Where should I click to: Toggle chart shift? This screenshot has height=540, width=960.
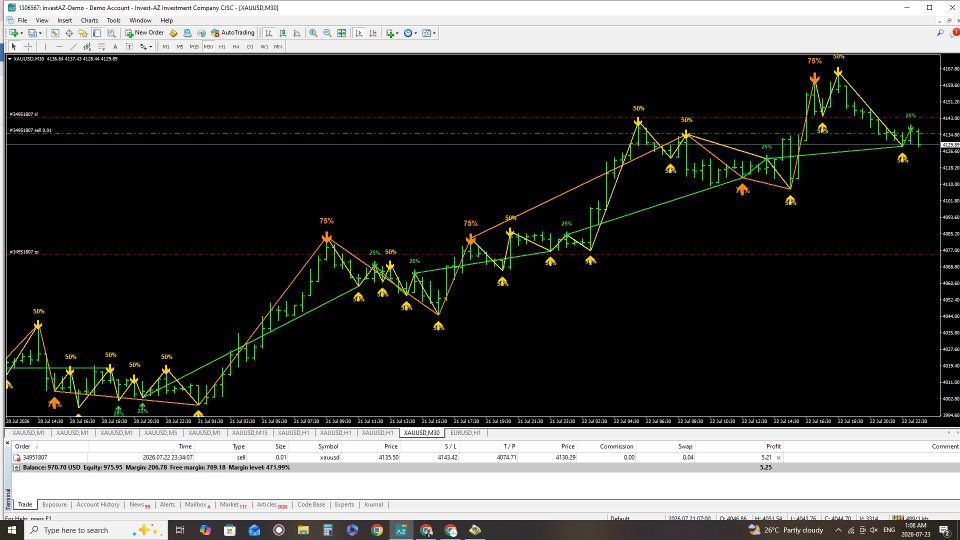373,33
